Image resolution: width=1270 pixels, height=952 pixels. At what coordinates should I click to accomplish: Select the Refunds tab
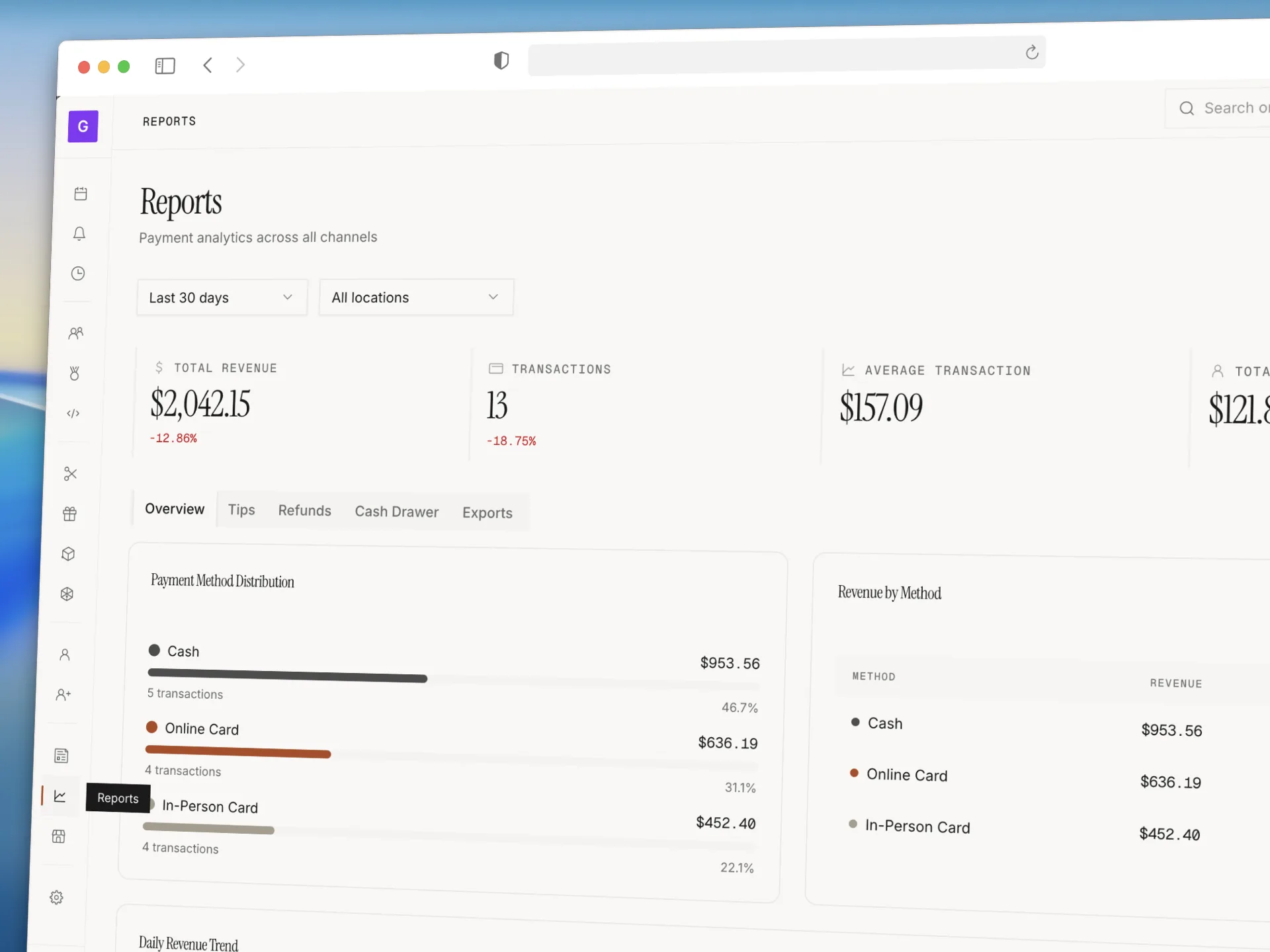304,510
